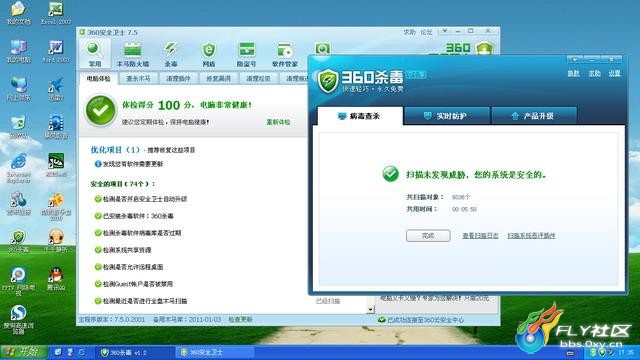
Task: Select the 检测系统共享资源 row
Action: click(x=123, y=250)
